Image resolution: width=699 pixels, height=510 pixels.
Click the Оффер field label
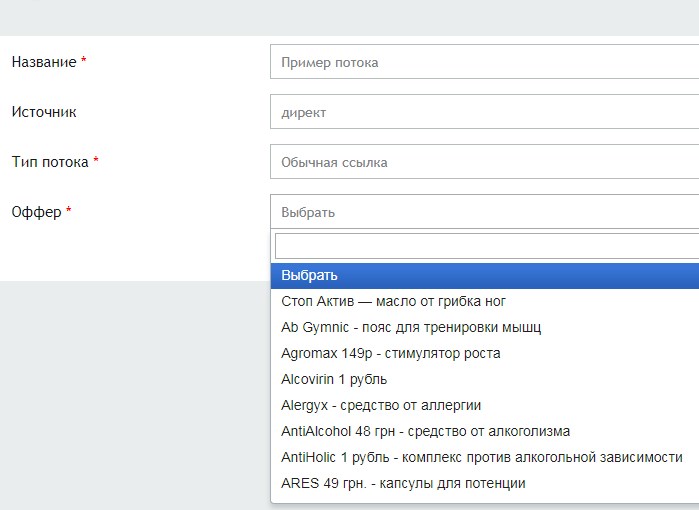pos(36,212)
